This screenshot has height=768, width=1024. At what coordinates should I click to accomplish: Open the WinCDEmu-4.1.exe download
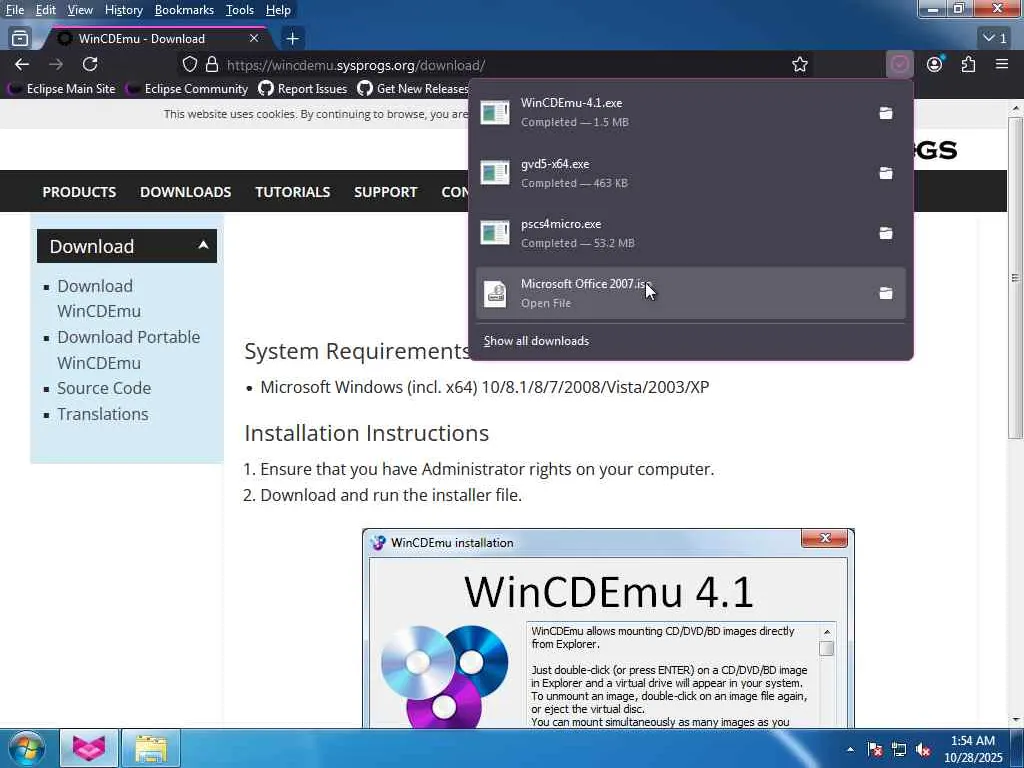tap(671, 112)
